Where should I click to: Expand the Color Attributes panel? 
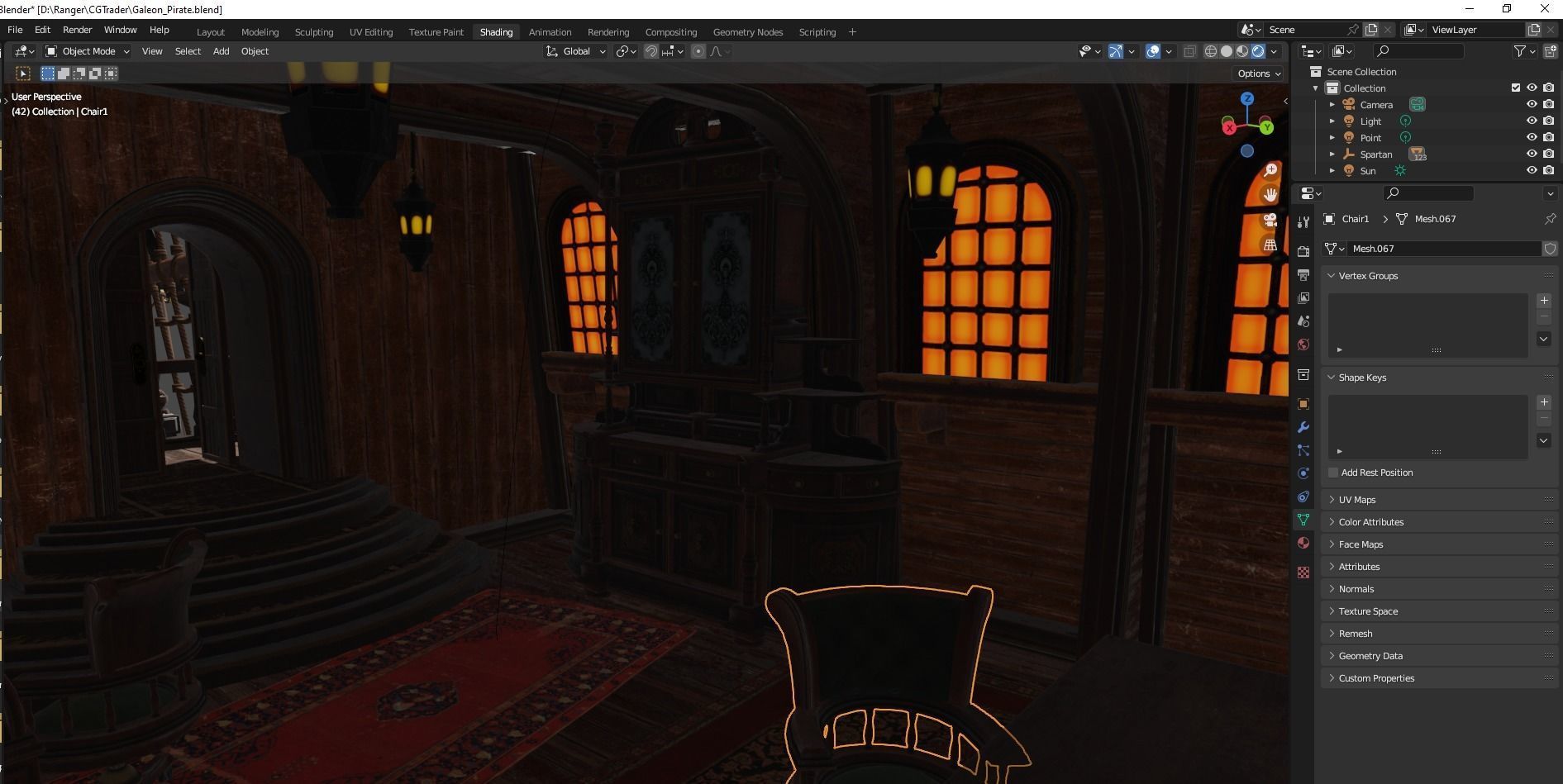pyautogui.click(x=1439, y=522)
